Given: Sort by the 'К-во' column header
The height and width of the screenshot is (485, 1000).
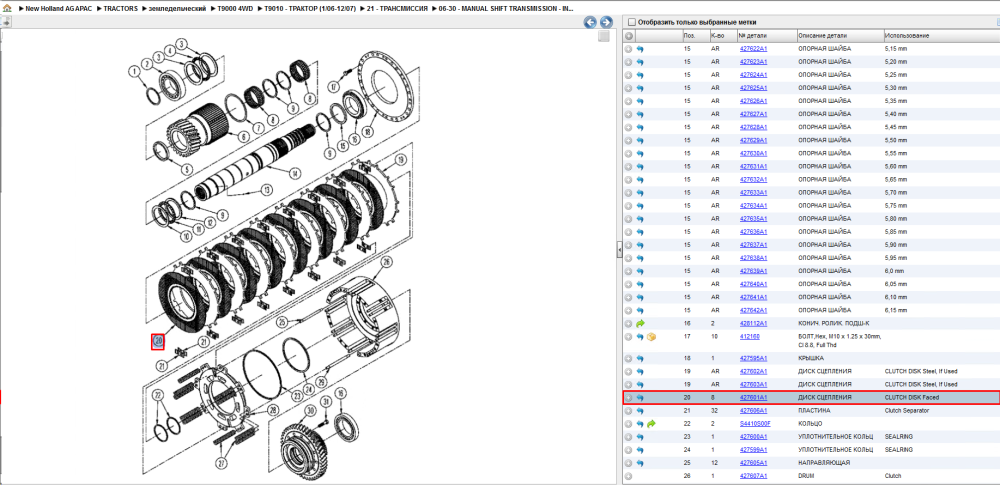Looking at the screenshot, I should tap(723, 36).
